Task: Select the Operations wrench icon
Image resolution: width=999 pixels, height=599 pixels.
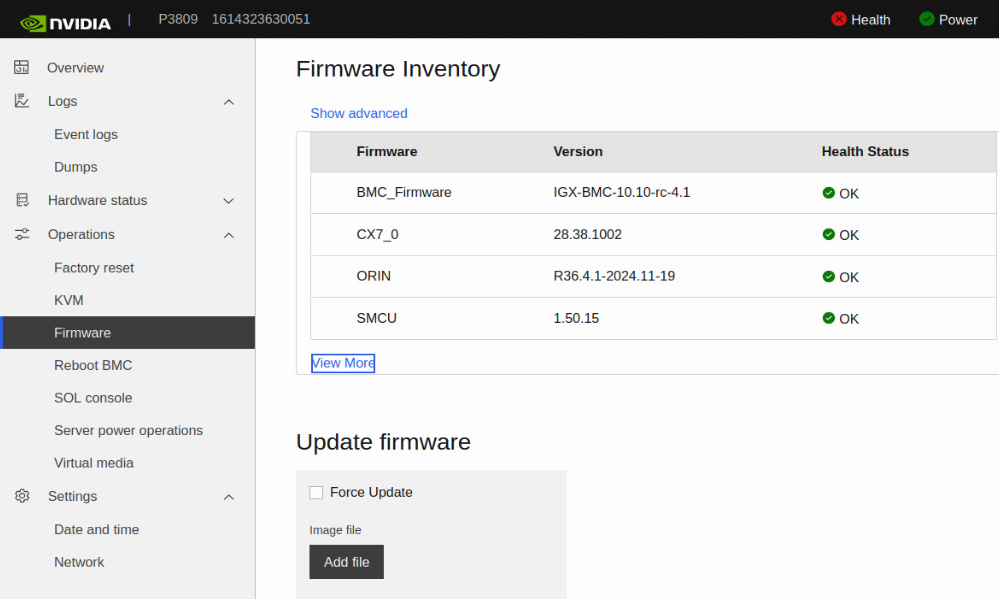Action: (x=21, y=234)
